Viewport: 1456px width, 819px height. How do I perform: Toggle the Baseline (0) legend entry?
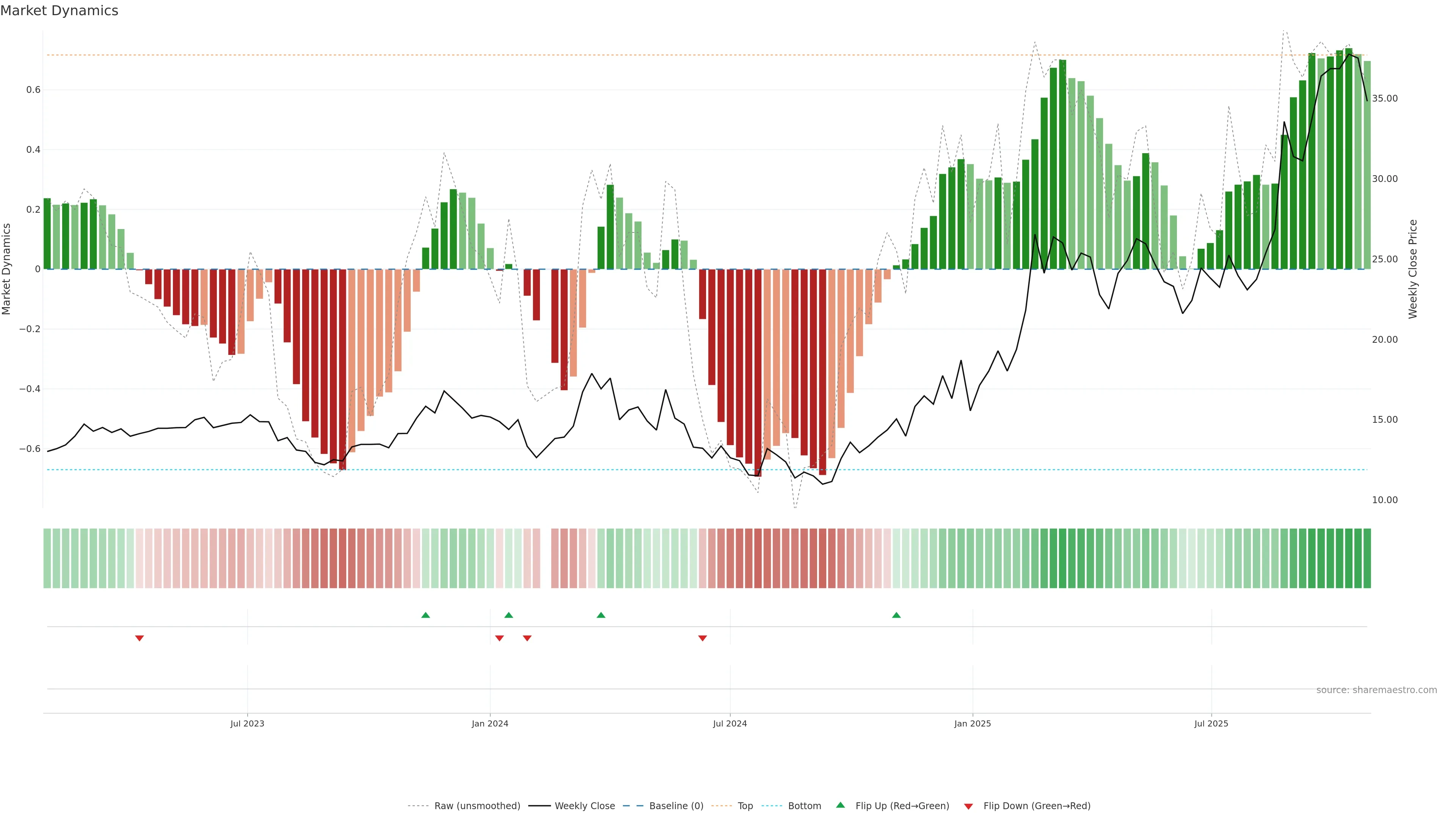(676, 805)
